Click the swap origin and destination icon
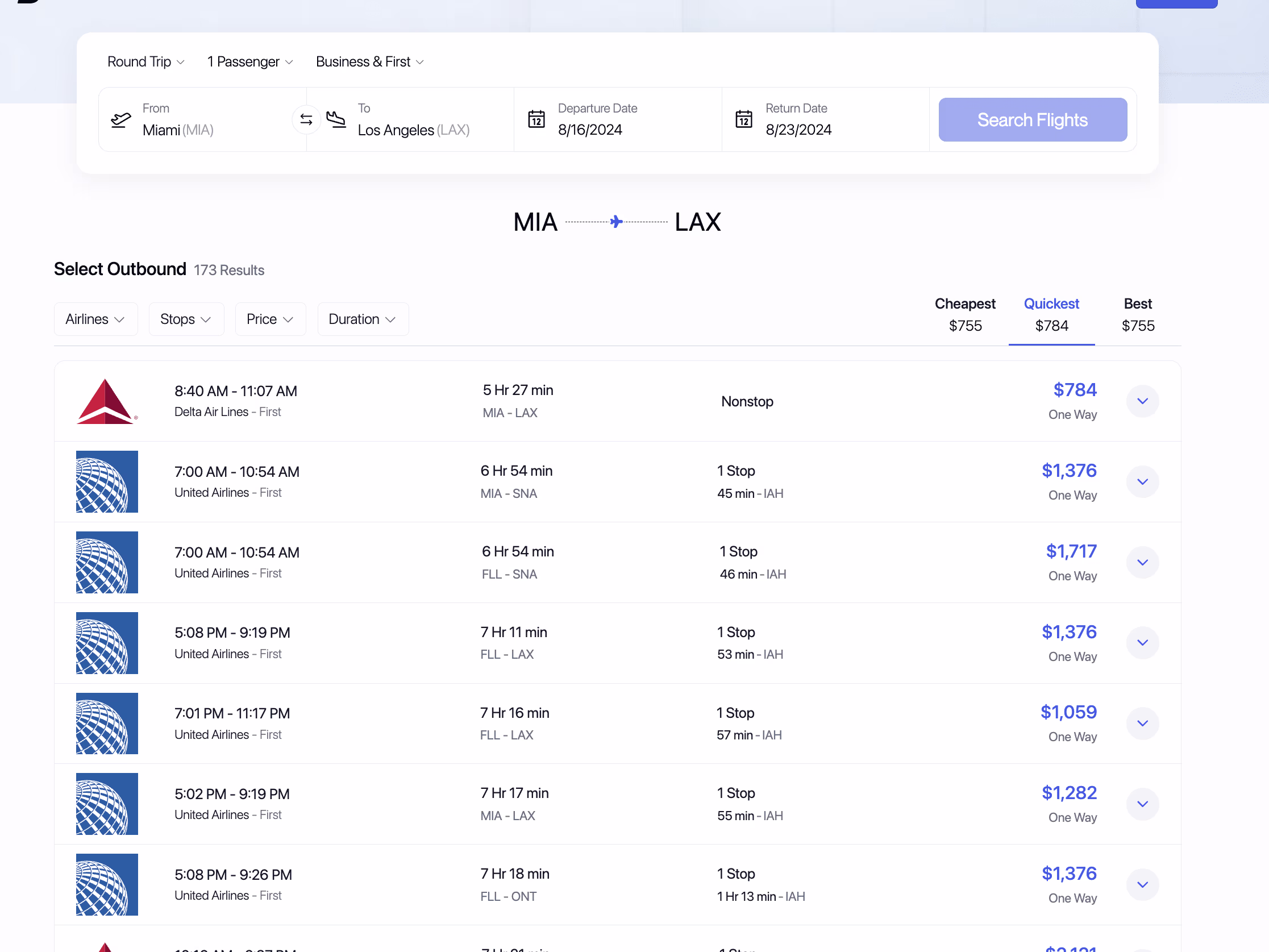This screenshot has width=1269, height=952. click(x=306, y=119)
